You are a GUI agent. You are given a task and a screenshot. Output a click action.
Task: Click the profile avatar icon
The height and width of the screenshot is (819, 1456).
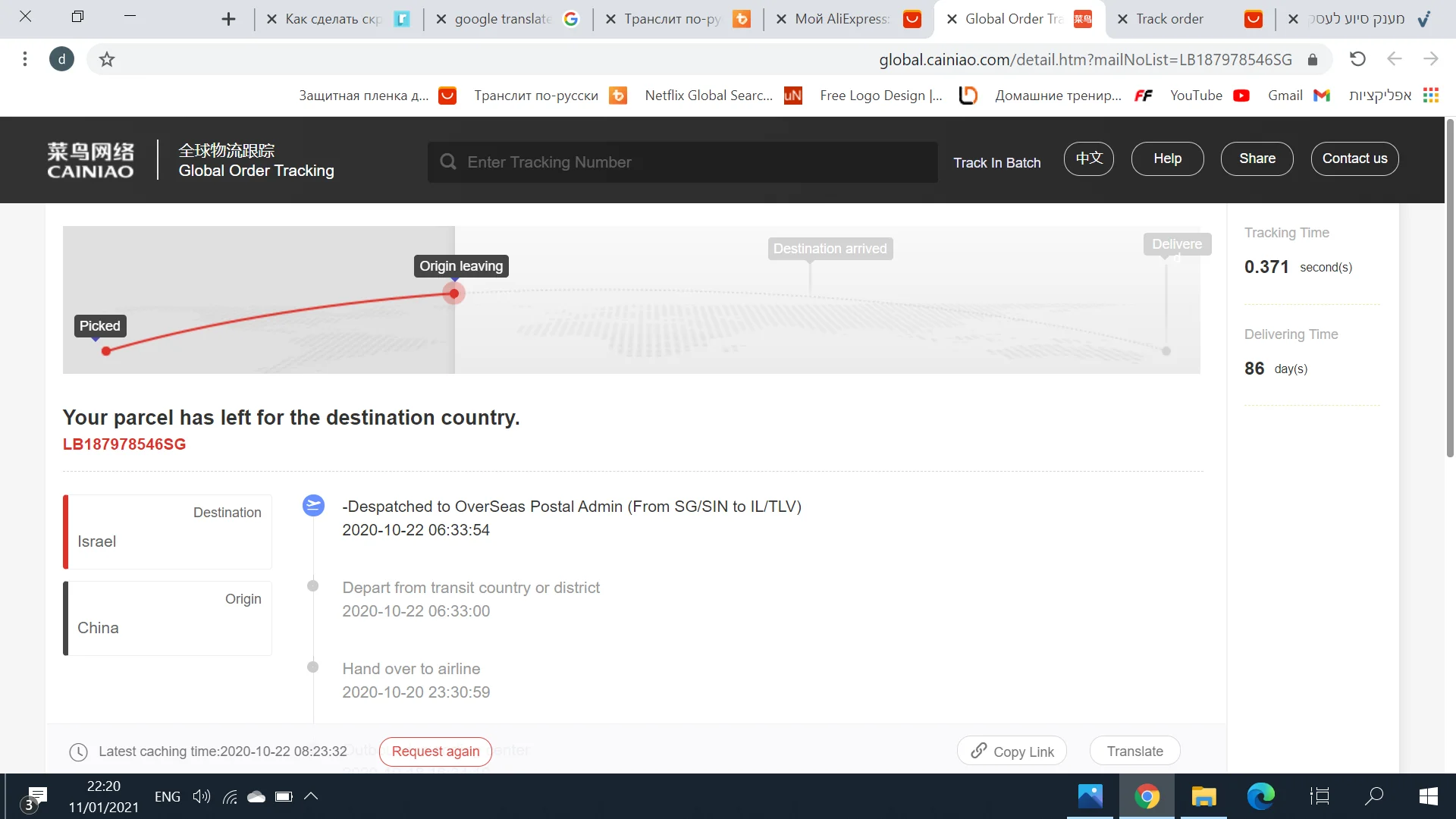[61, 59]
